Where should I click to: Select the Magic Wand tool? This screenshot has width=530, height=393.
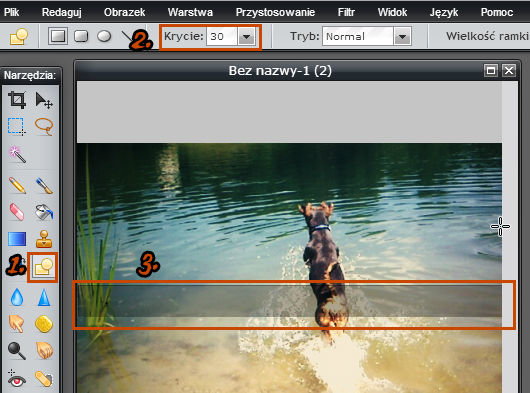[17, 154]
